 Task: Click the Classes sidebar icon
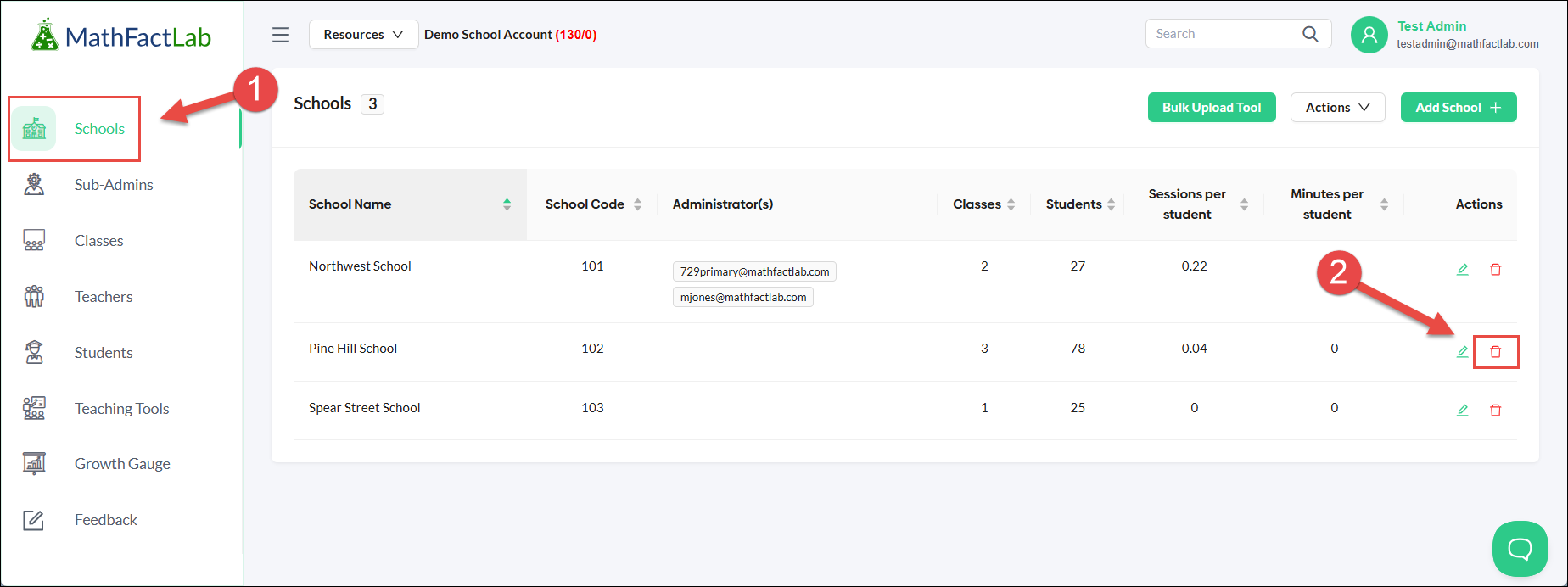click(x=34, y=240)
